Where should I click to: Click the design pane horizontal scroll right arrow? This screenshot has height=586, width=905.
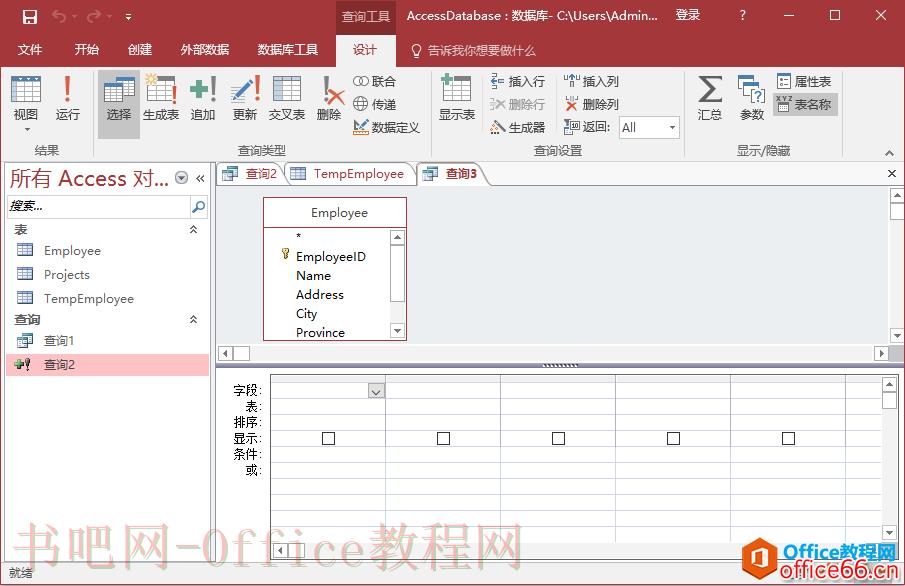(x=881, y=353)
